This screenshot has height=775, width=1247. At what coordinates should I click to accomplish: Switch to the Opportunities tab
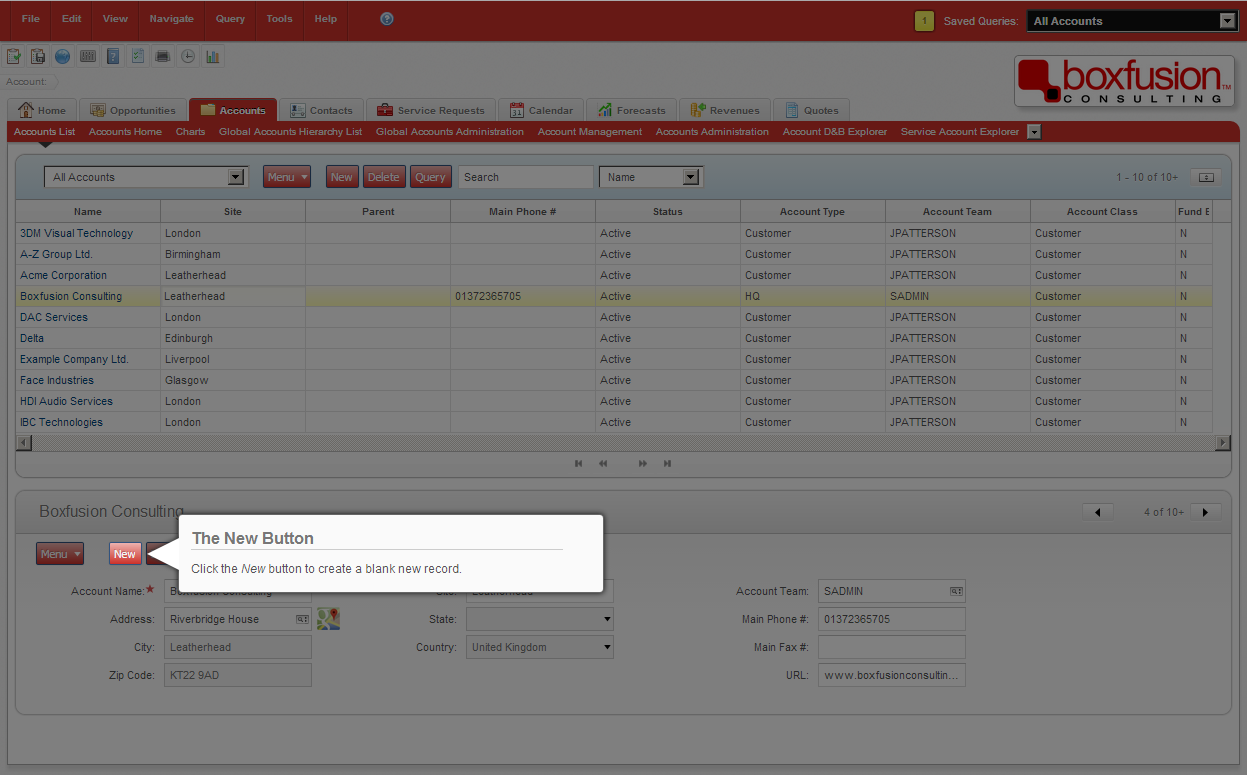click(133, 110)
